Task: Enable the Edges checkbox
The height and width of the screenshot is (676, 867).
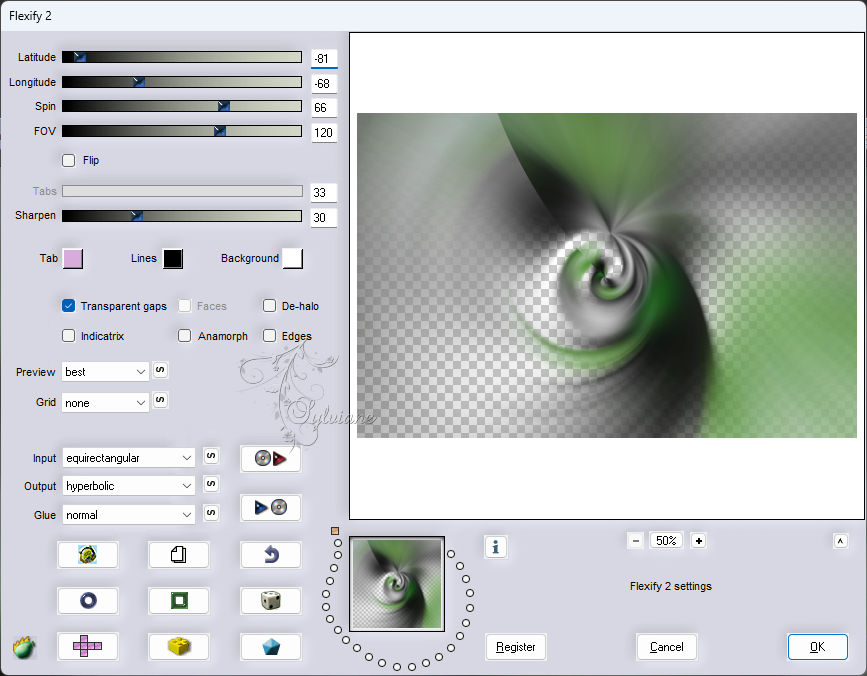Action: (269, 336)
